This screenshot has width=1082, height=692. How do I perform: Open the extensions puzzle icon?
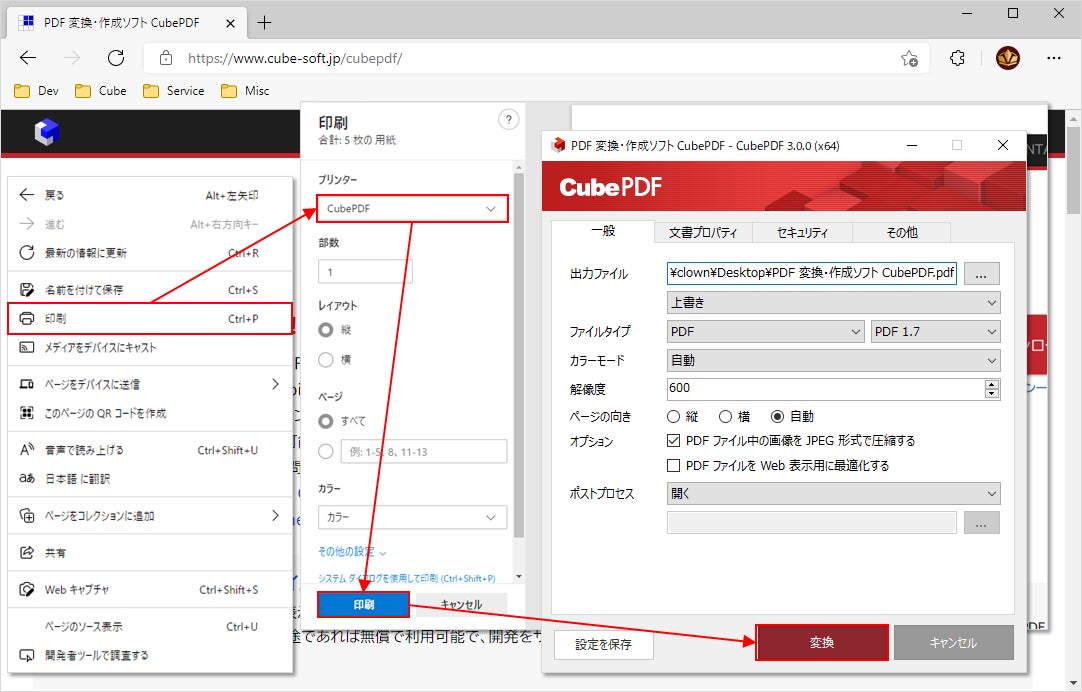[957, 58]
